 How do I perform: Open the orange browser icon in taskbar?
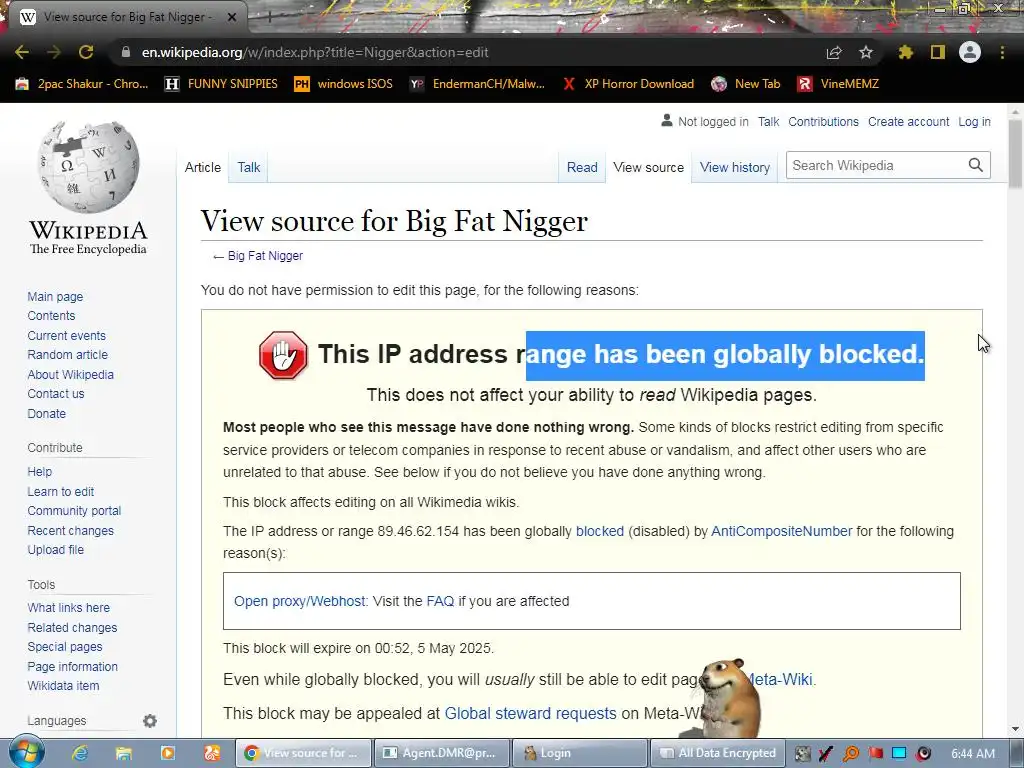(212, 753)
